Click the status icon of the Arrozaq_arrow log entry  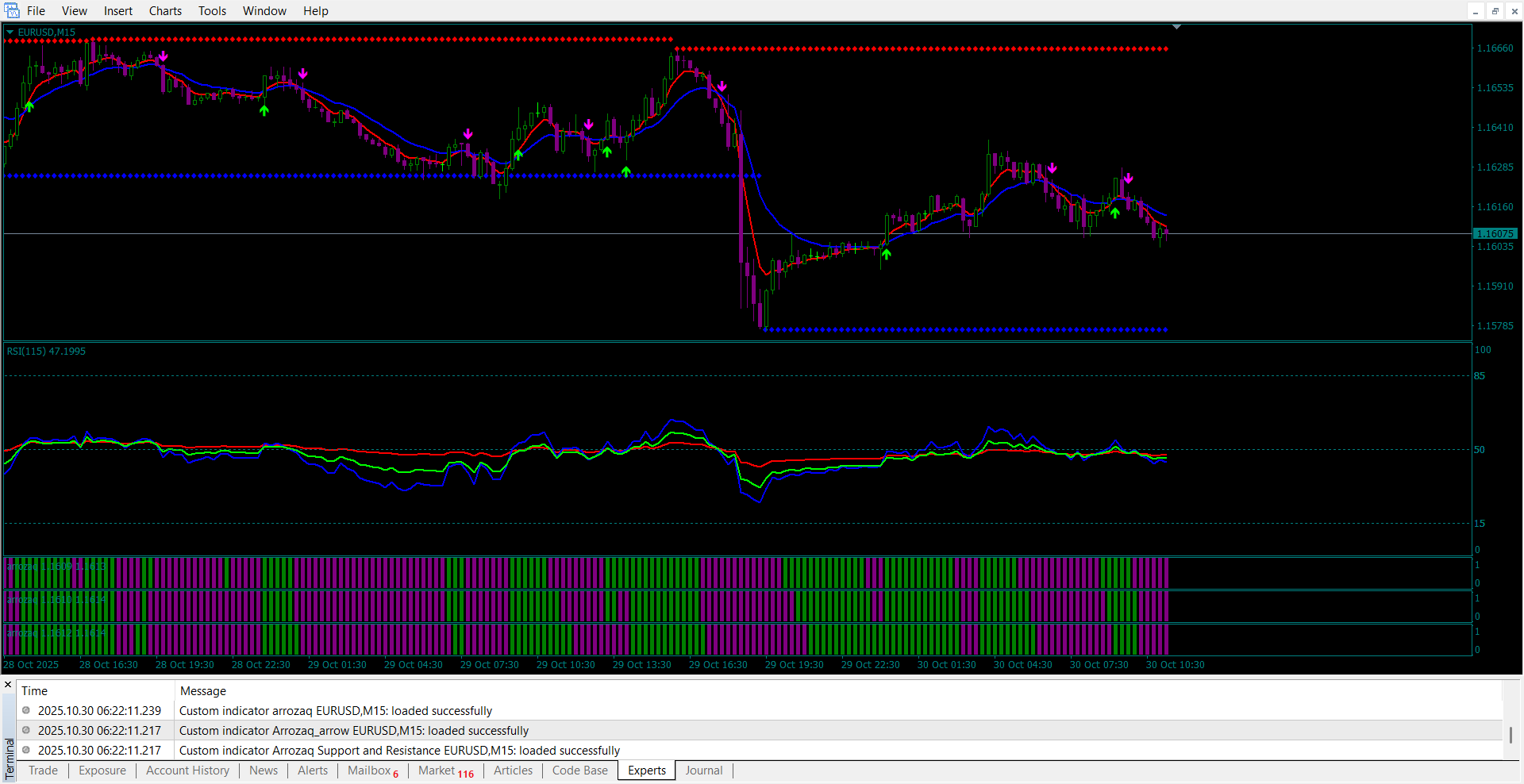click(26, 730)
